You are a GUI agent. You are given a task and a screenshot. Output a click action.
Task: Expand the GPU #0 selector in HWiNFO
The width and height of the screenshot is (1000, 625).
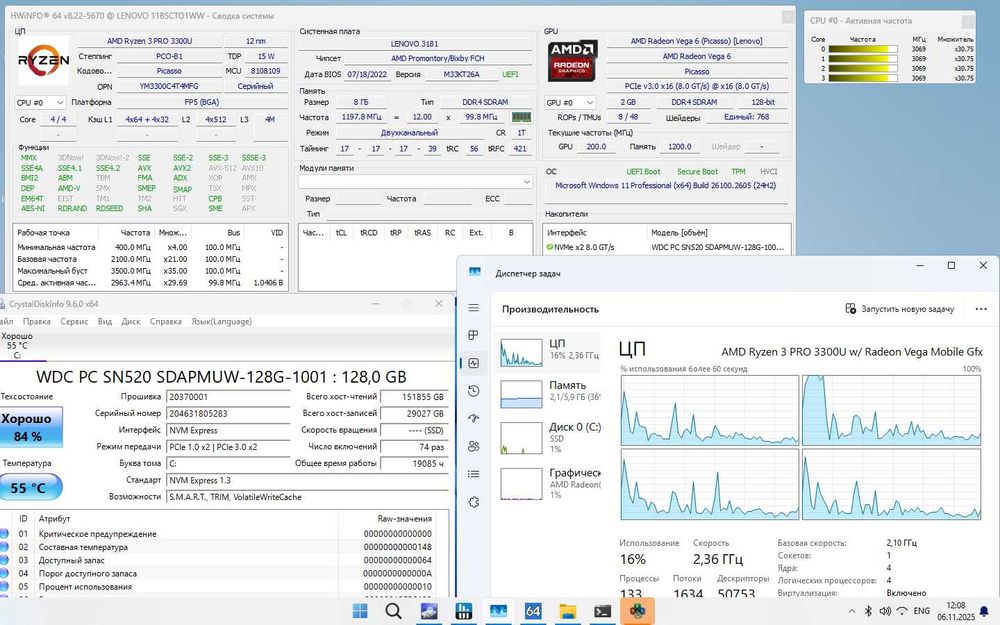click(570, 102)
